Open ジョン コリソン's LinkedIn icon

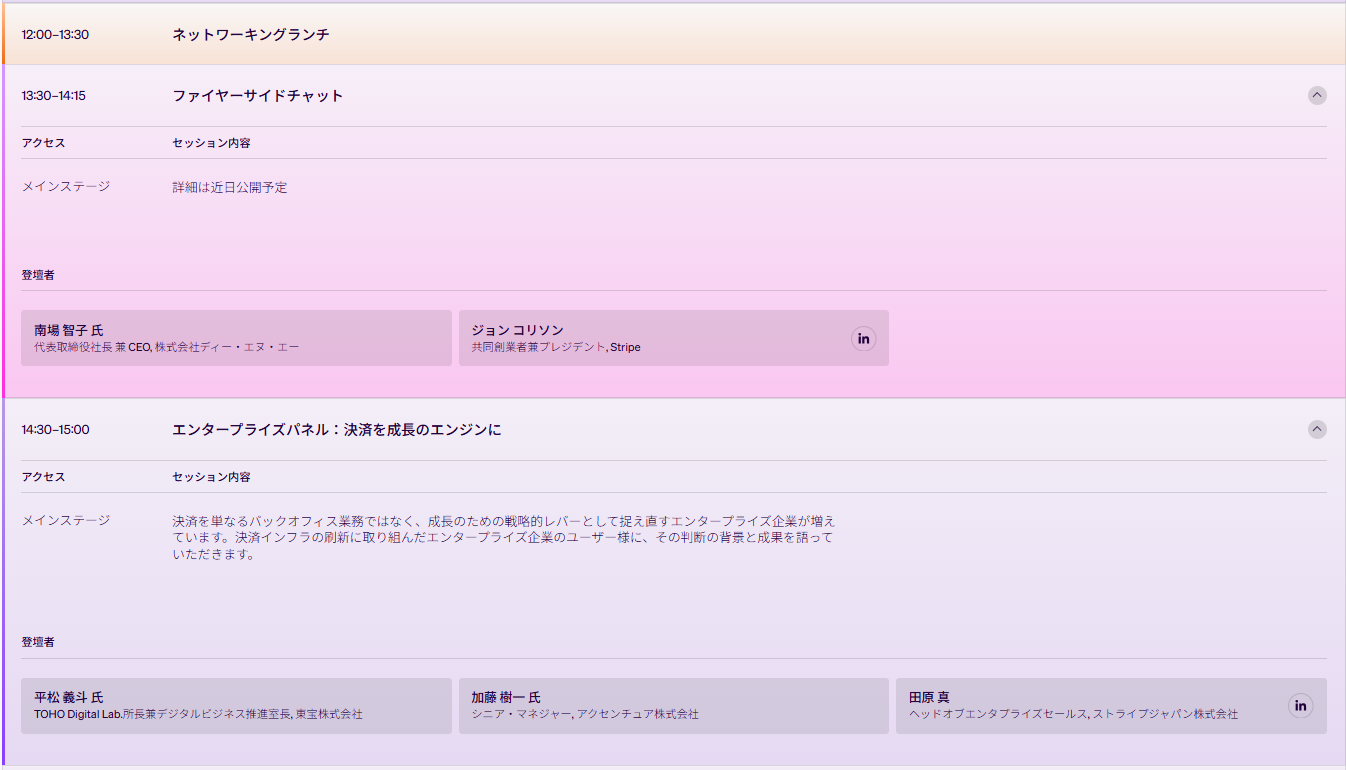click(864, 338)
